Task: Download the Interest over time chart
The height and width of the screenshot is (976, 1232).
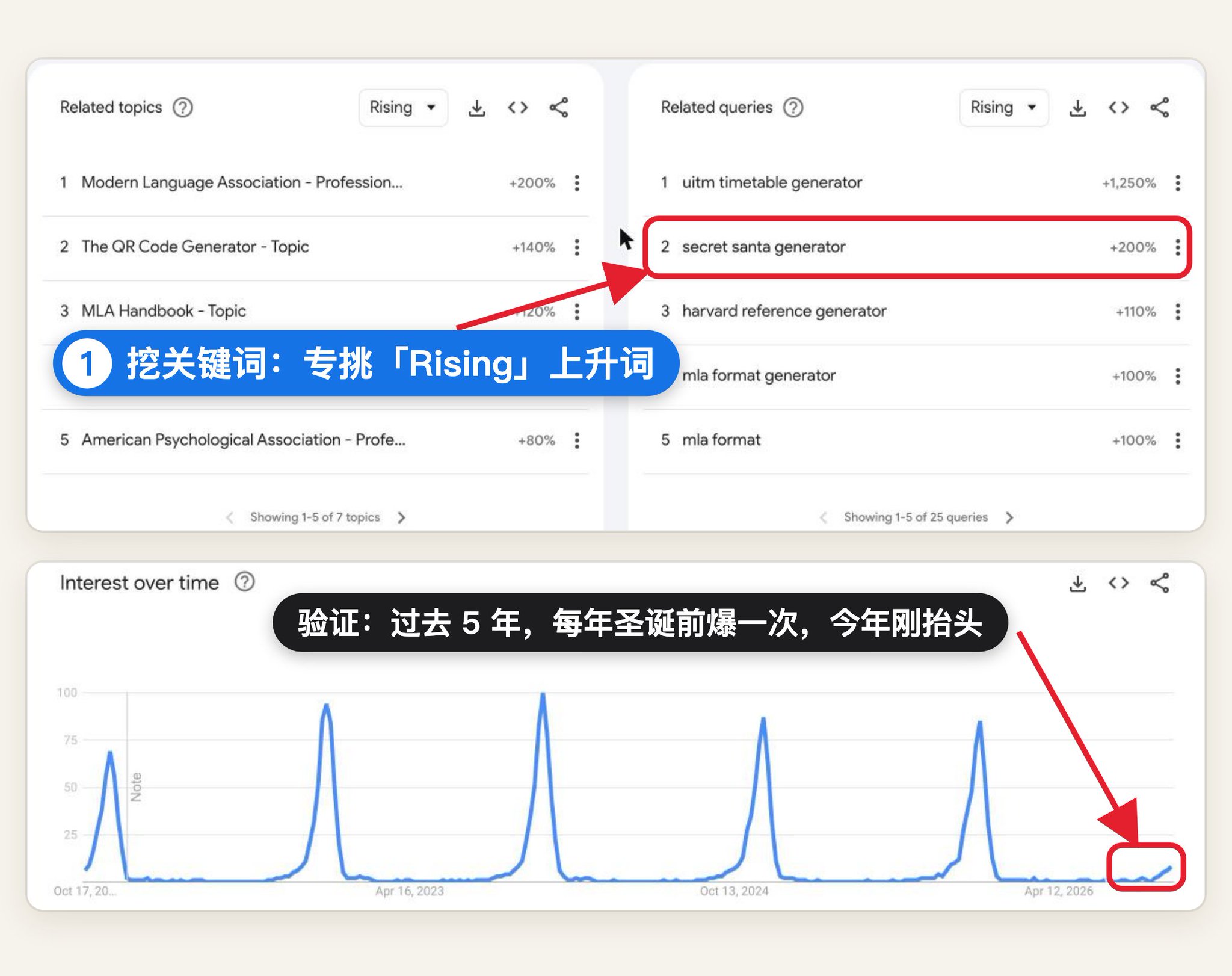Action: pos(1077,584)
